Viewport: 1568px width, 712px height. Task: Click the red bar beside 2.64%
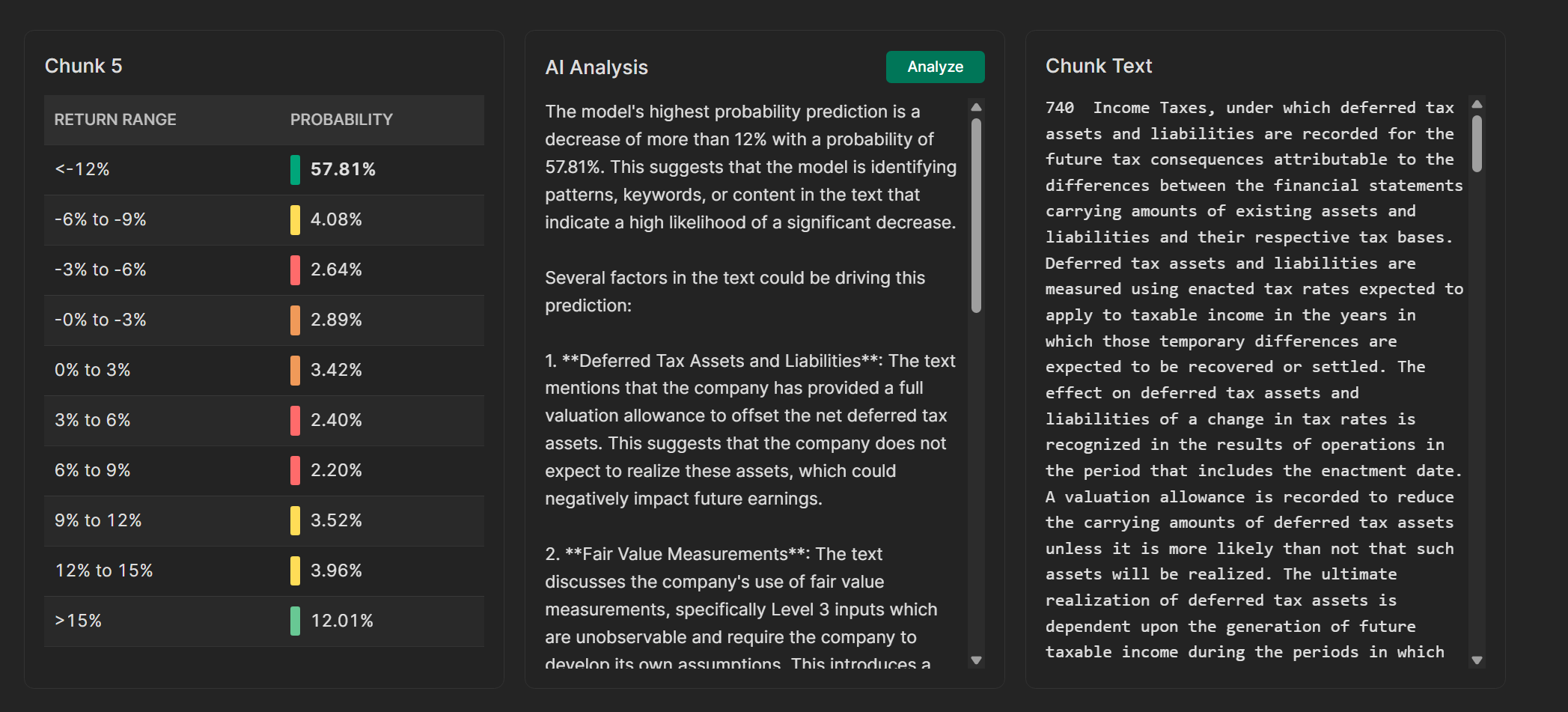coord(296,270)
